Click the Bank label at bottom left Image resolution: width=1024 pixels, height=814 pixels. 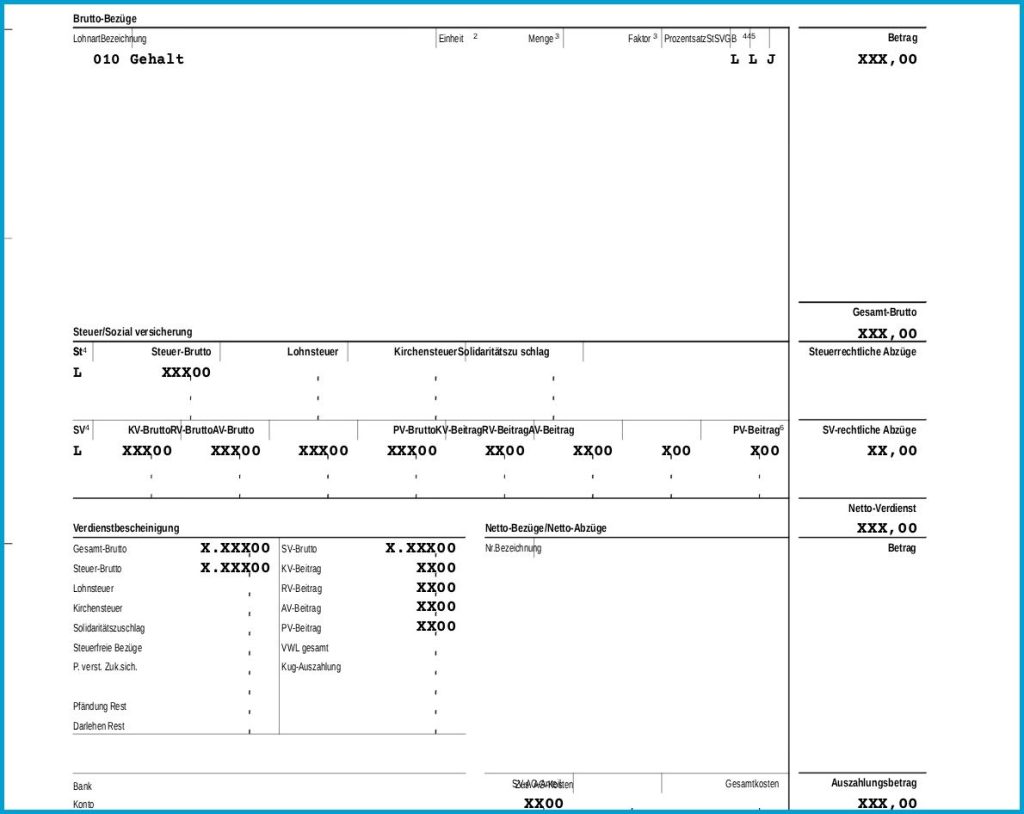(82, 786)
